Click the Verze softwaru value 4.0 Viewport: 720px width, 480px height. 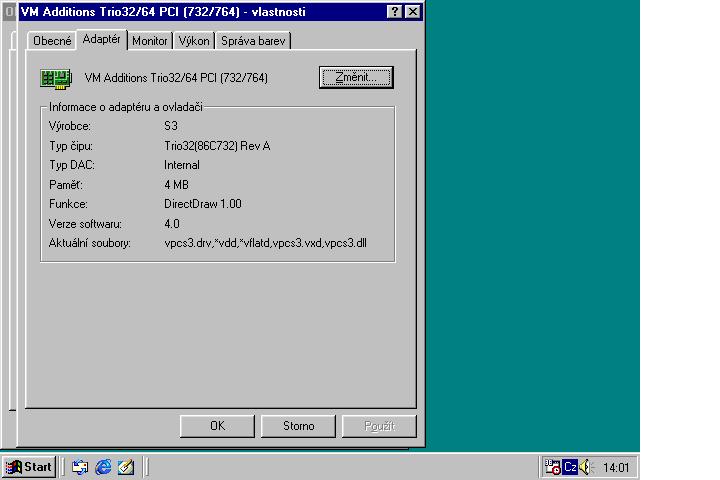tap(172, 224)
